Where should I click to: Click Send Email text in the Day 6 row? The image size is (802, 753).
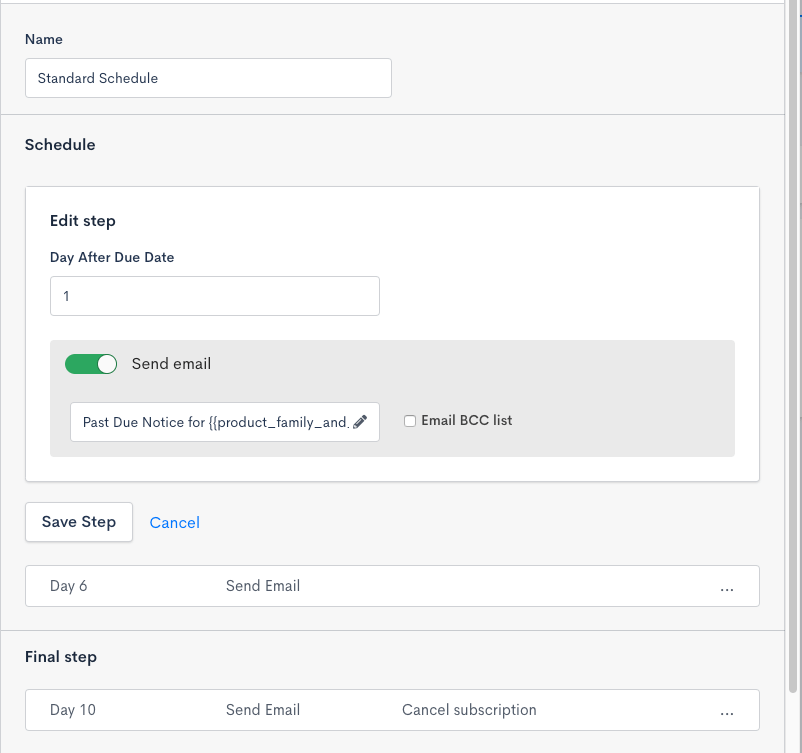[x=263, y=586]
